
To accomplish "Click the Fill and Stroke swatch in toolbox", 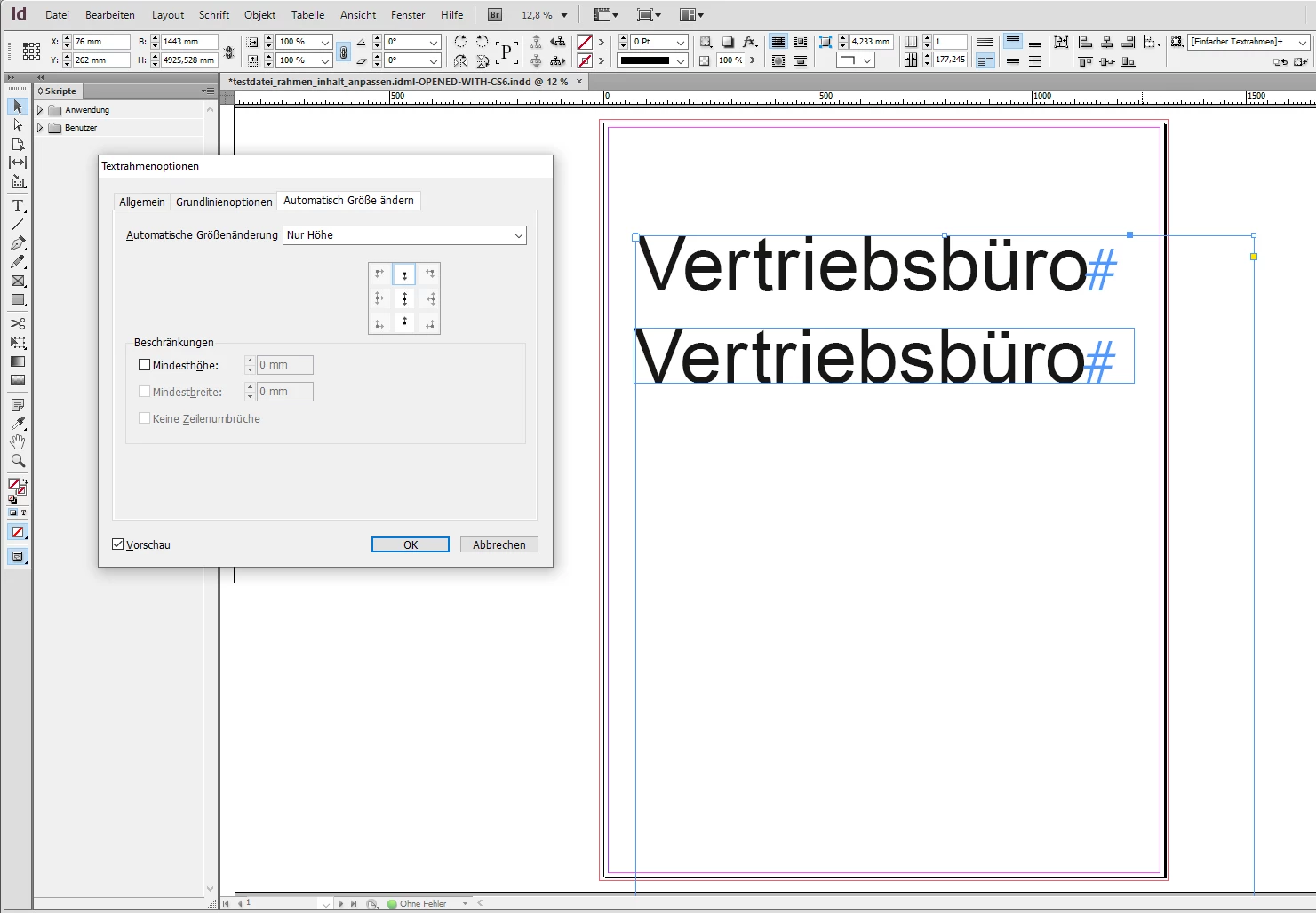I will (x=17, y=487).
